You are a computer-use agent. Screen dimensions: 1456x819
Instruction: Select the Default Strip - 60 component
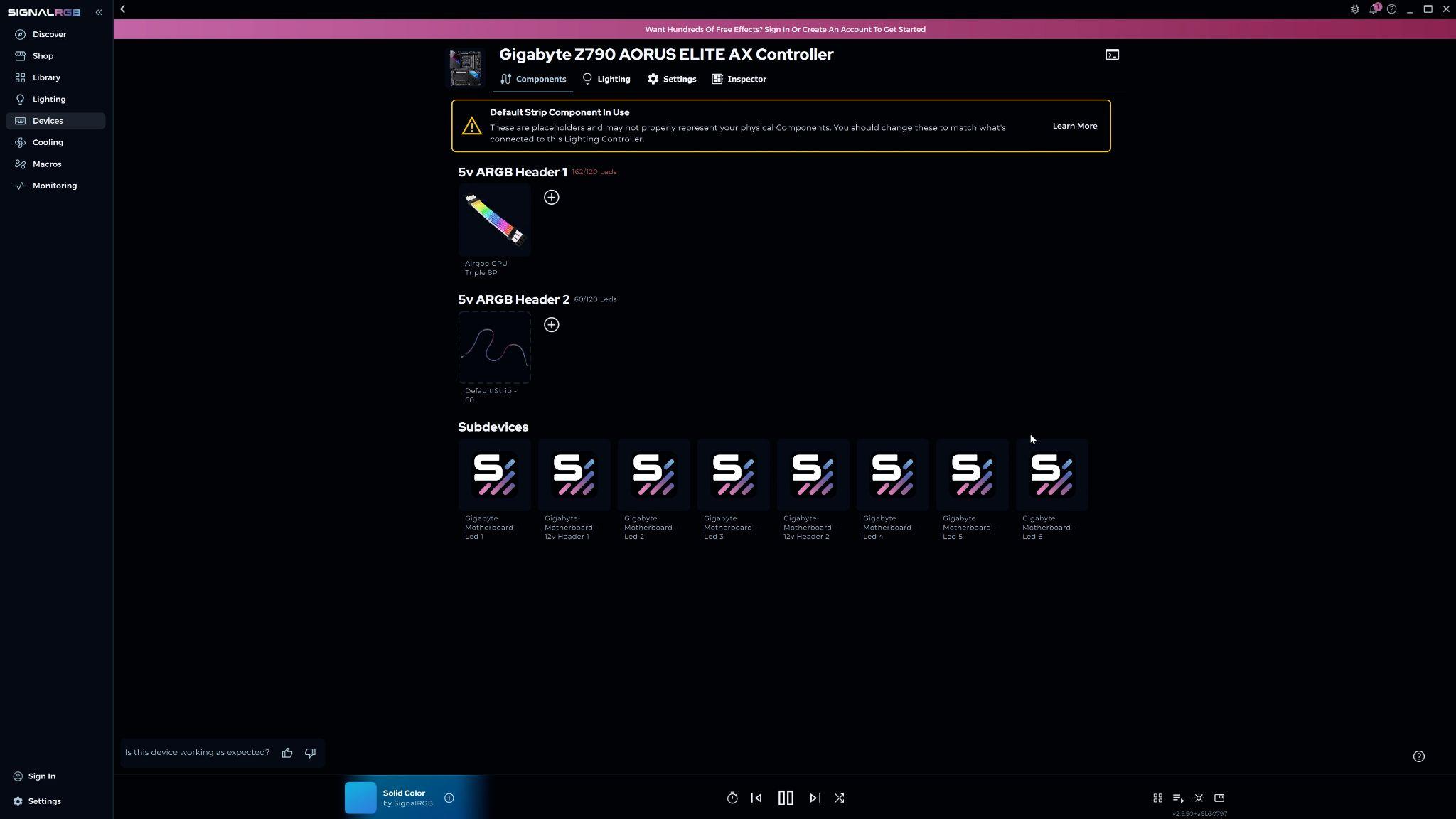click(495, 348)
